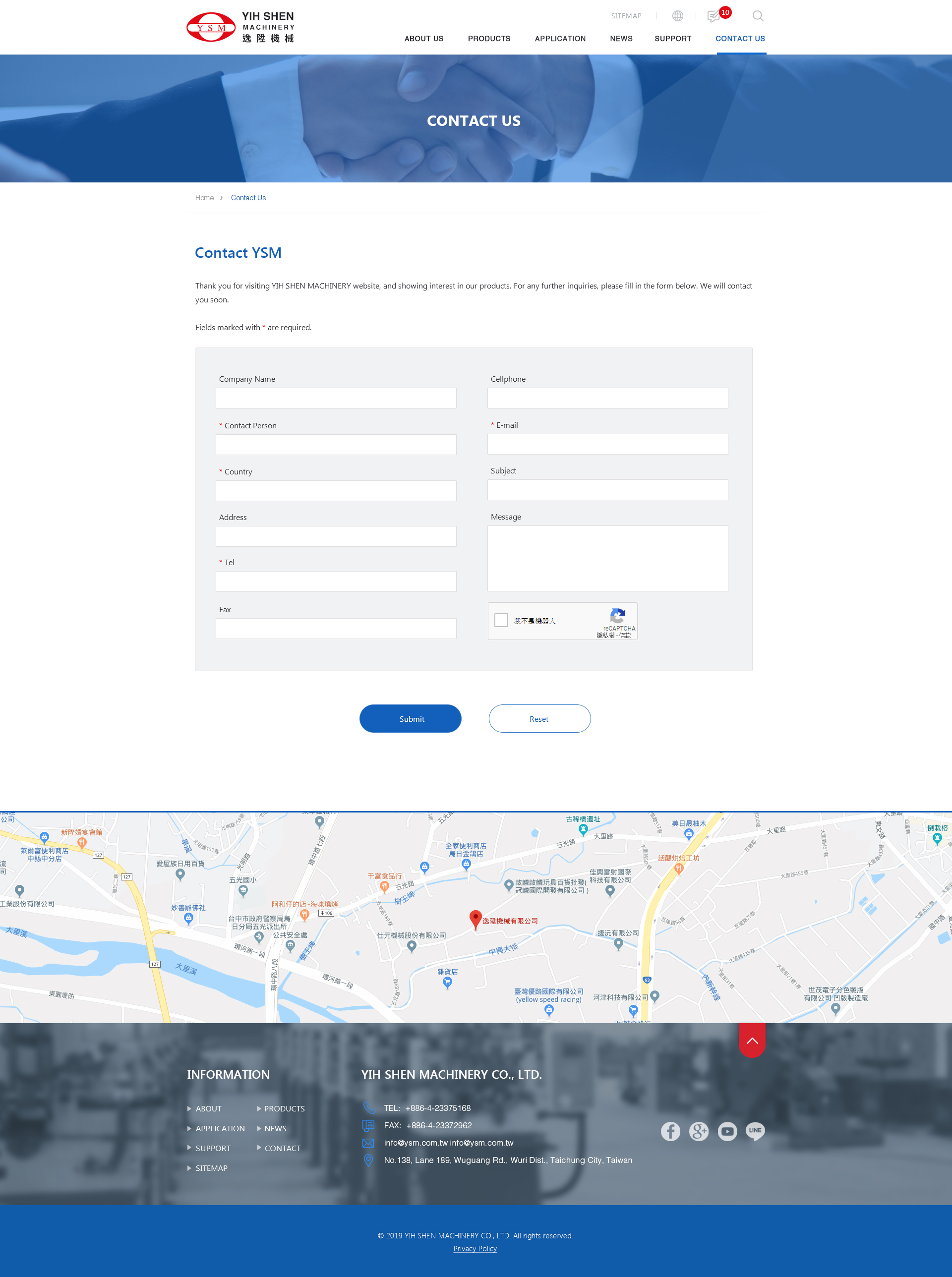Click the YSM logo in header
952x1277 pixels.
point(240,26)
